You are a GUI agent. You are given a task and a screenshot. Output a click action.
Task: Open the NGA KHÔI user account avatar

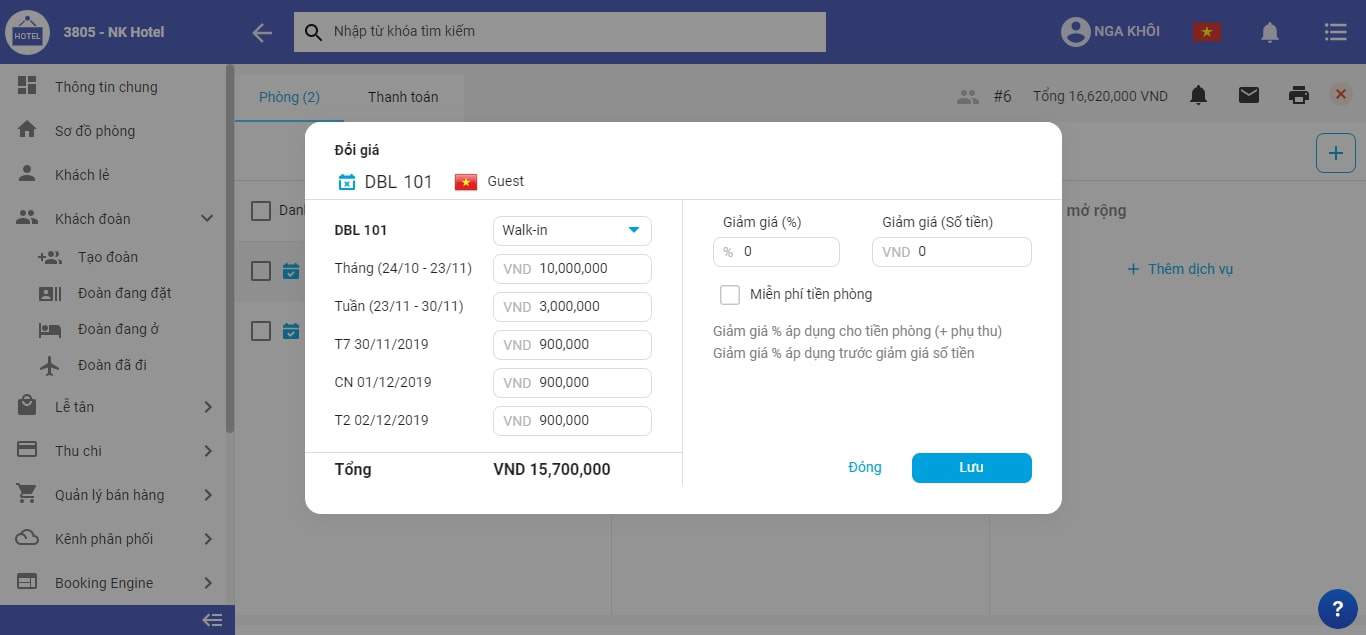pyautogui.click(x=1075, y=32)
